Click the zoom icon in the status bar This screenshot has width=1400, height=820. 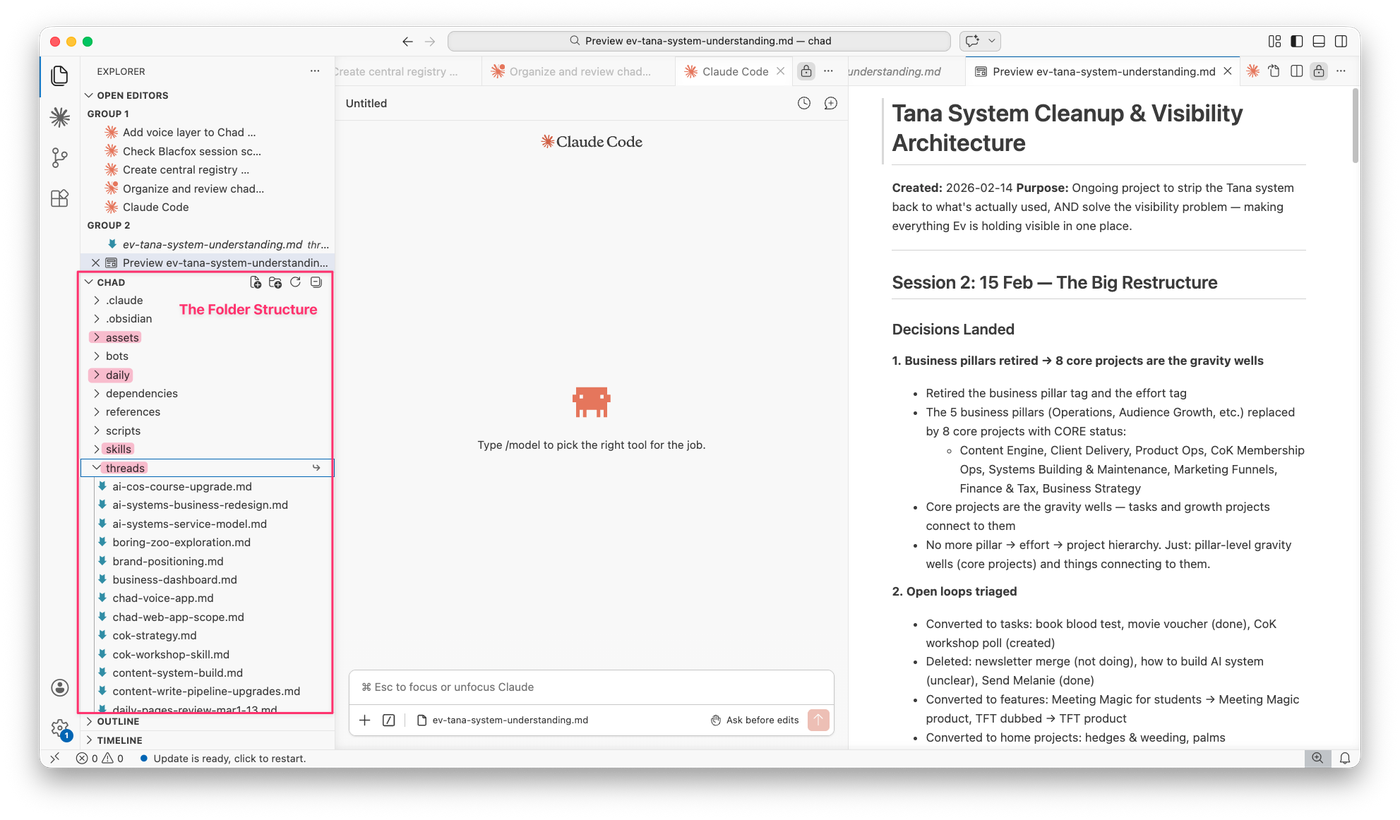click(1318, 758)
